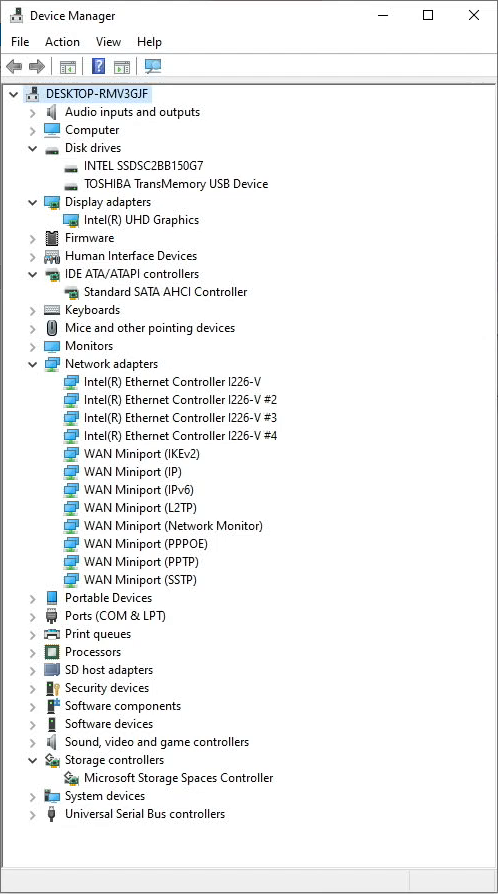Expand the Audio inputs and outputs node
The image size is (498, 894).
coord(33,112)
